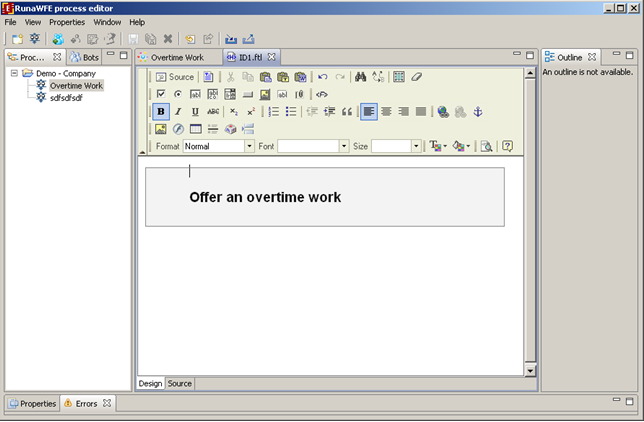Insert a file upload field element

click(x=299, y=95)
